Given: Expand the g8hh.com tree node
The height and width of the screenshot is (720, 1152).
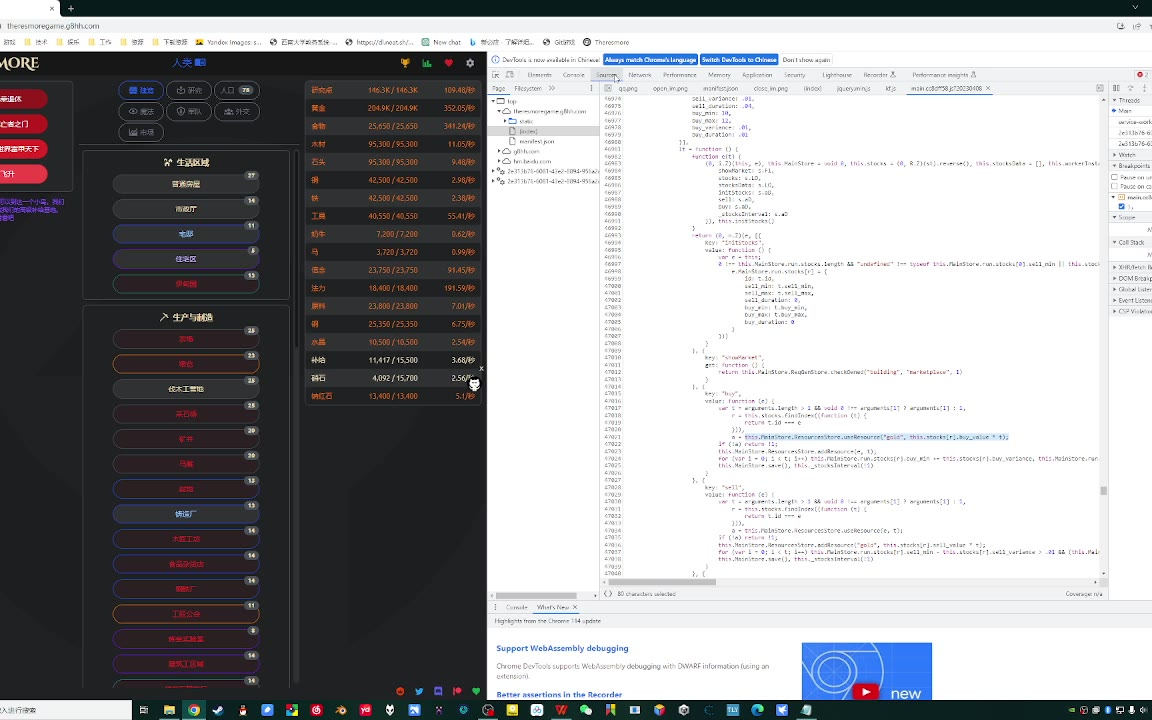Looking at the screenshot, I should (499, 151).
